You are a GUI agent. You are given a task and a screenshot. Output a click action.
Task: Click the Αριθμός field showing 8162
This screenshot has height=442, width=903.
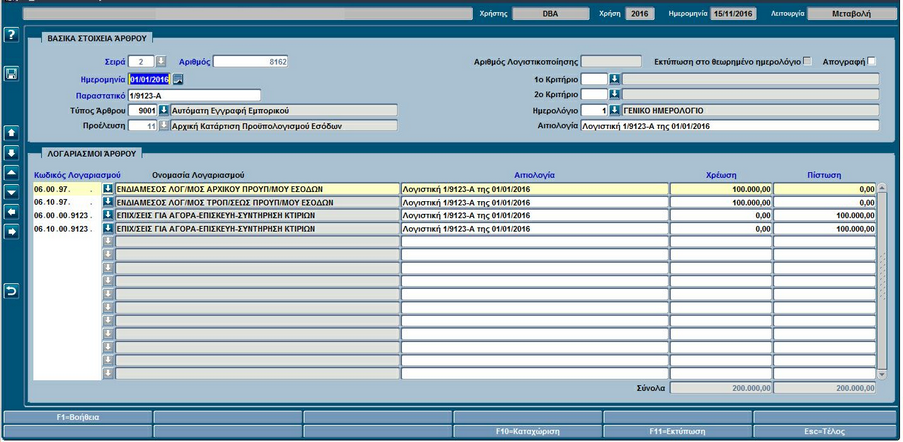pyautogui.click(x=251, y=62)
